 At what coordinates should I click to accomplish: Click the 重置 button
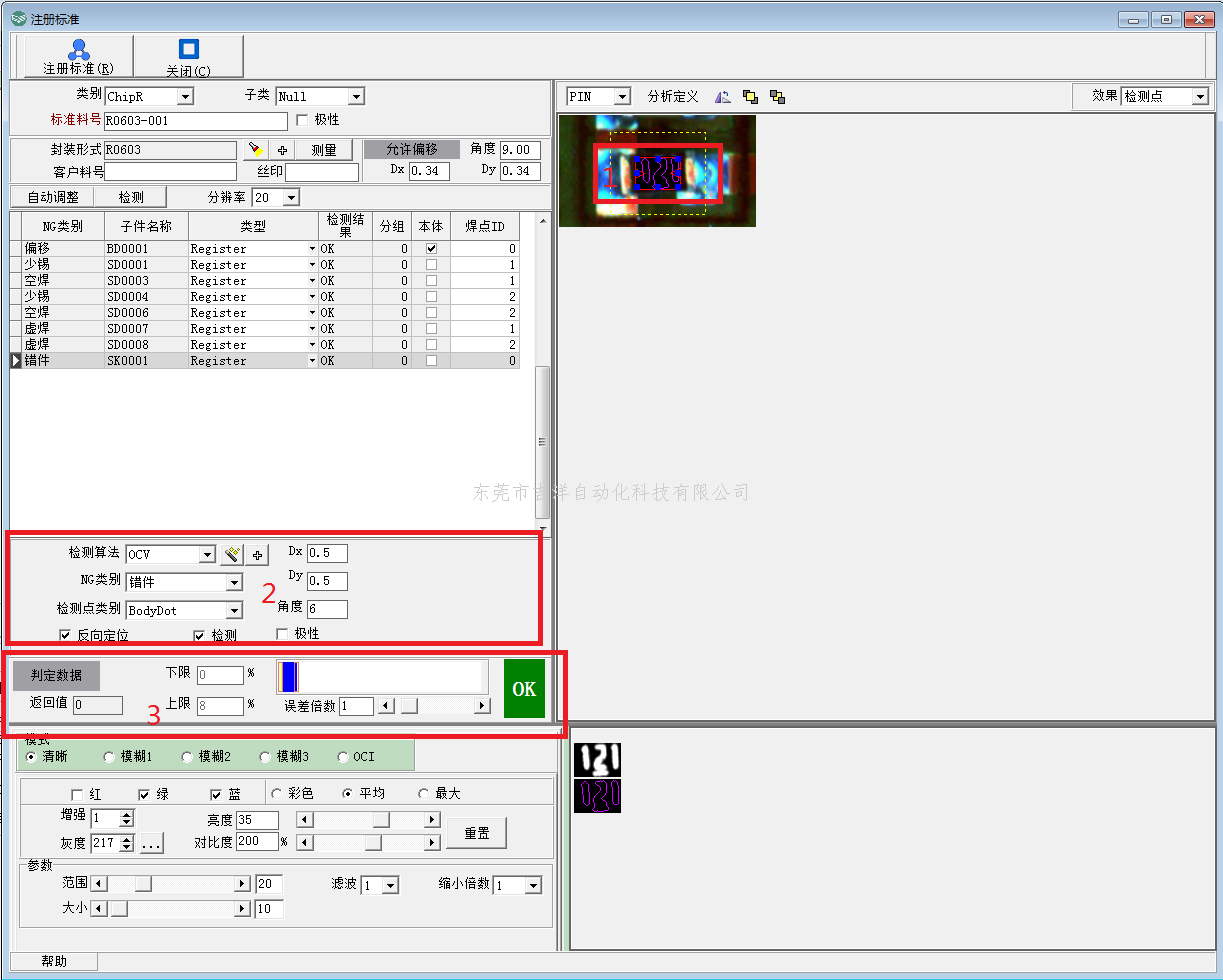pyautogui.click(x=476, y=832)
